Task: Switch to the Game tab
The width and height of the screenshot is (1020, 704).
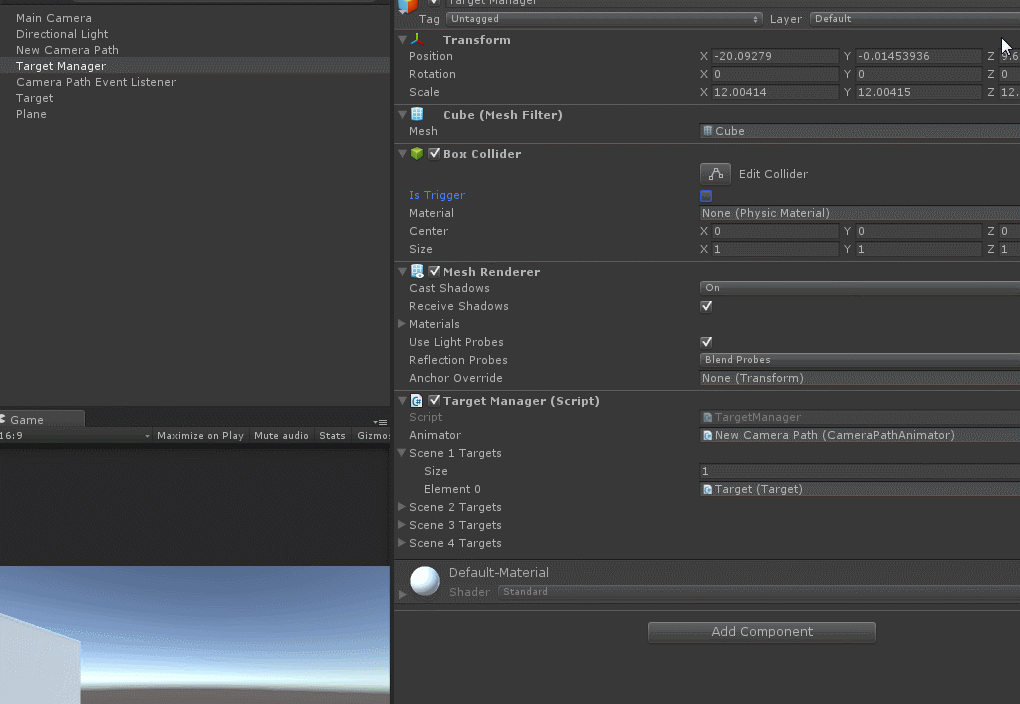Action: 42,420
